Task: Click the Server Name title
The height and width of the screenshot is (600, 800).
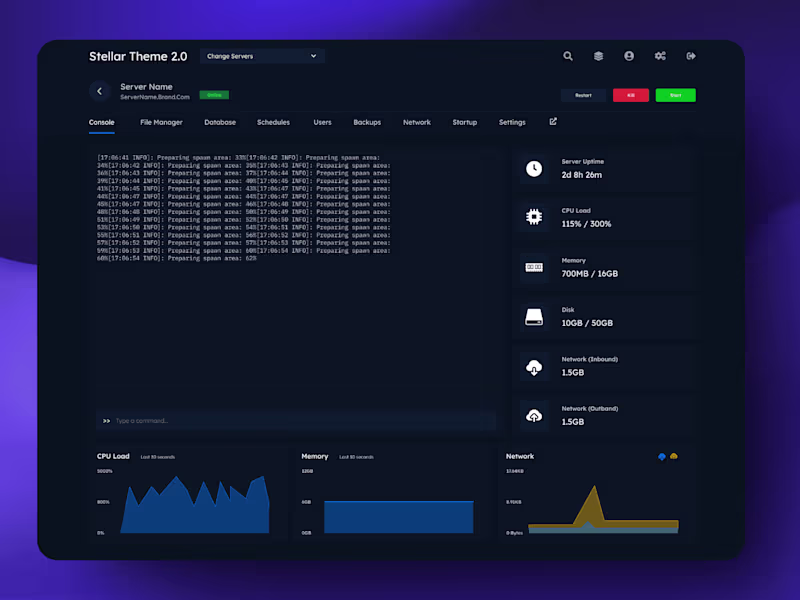Action: [x=146, y=87]
